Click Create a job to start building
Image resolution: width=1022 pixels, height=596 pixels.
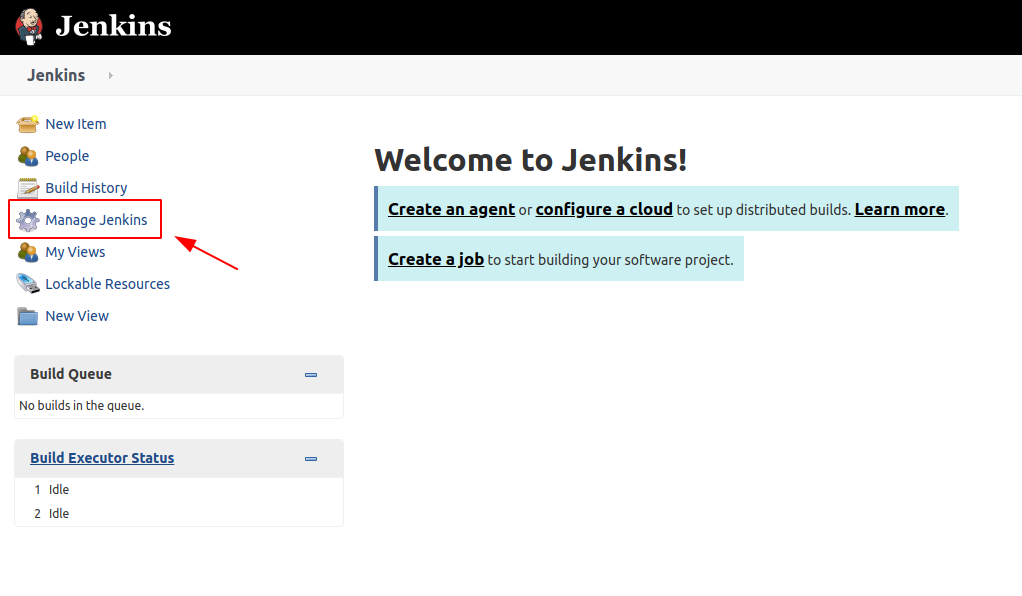coord(435,258)
